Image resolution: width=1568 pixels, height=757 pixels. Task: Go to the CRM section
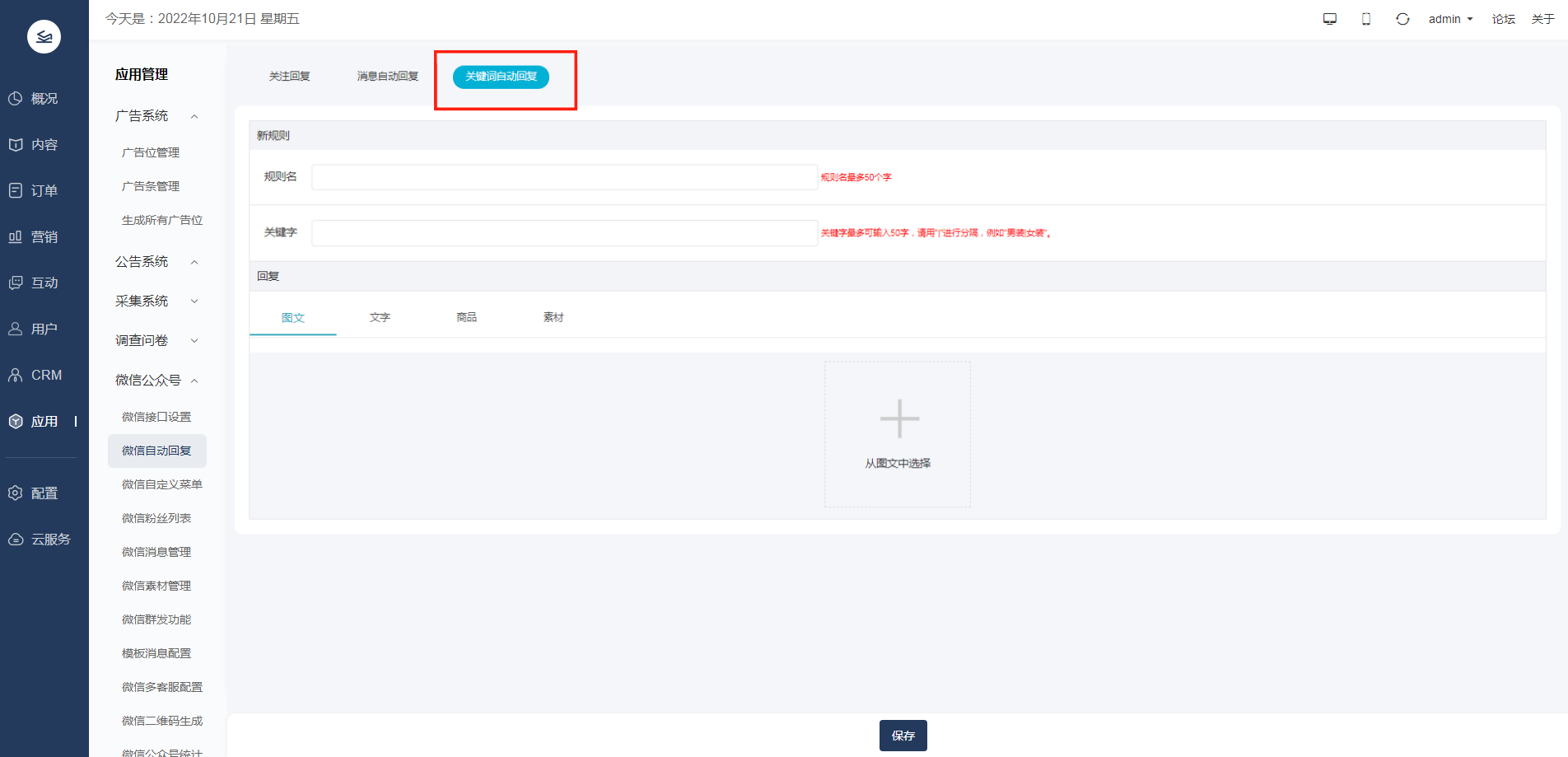pyautogui.click(x=45, y=376)
